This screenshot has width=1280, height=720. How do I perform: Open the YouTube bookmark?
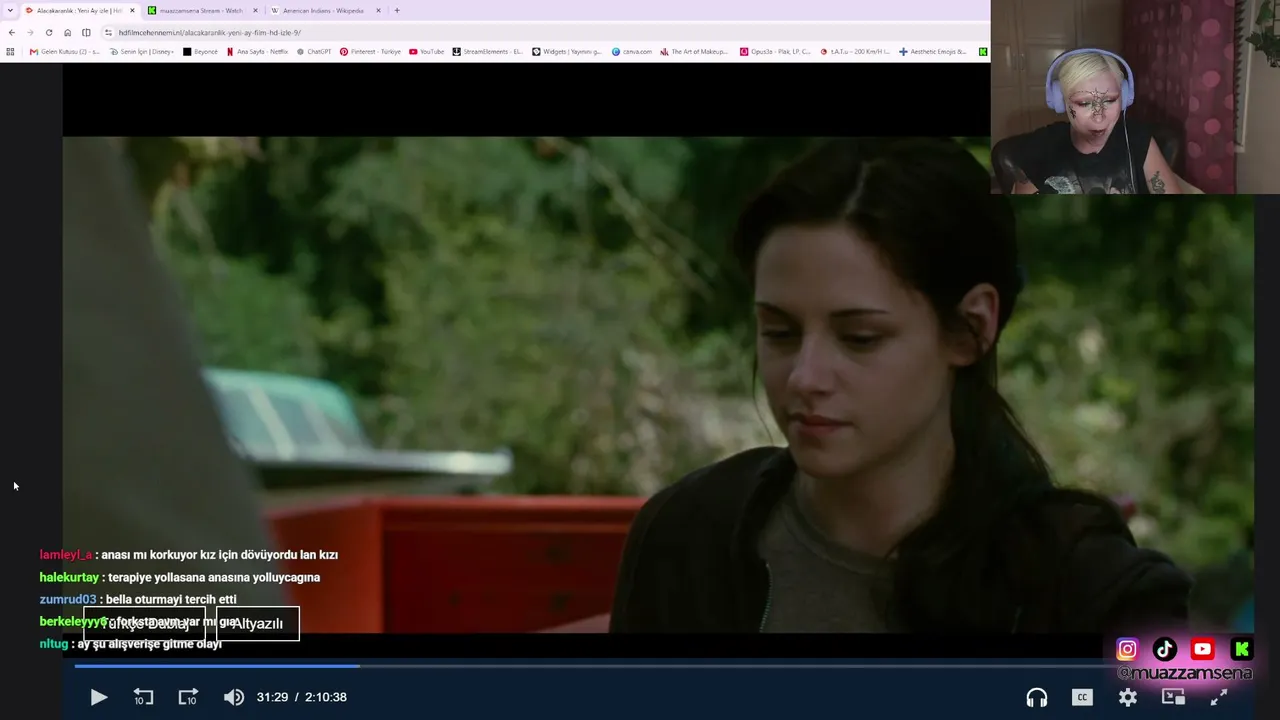426,51
